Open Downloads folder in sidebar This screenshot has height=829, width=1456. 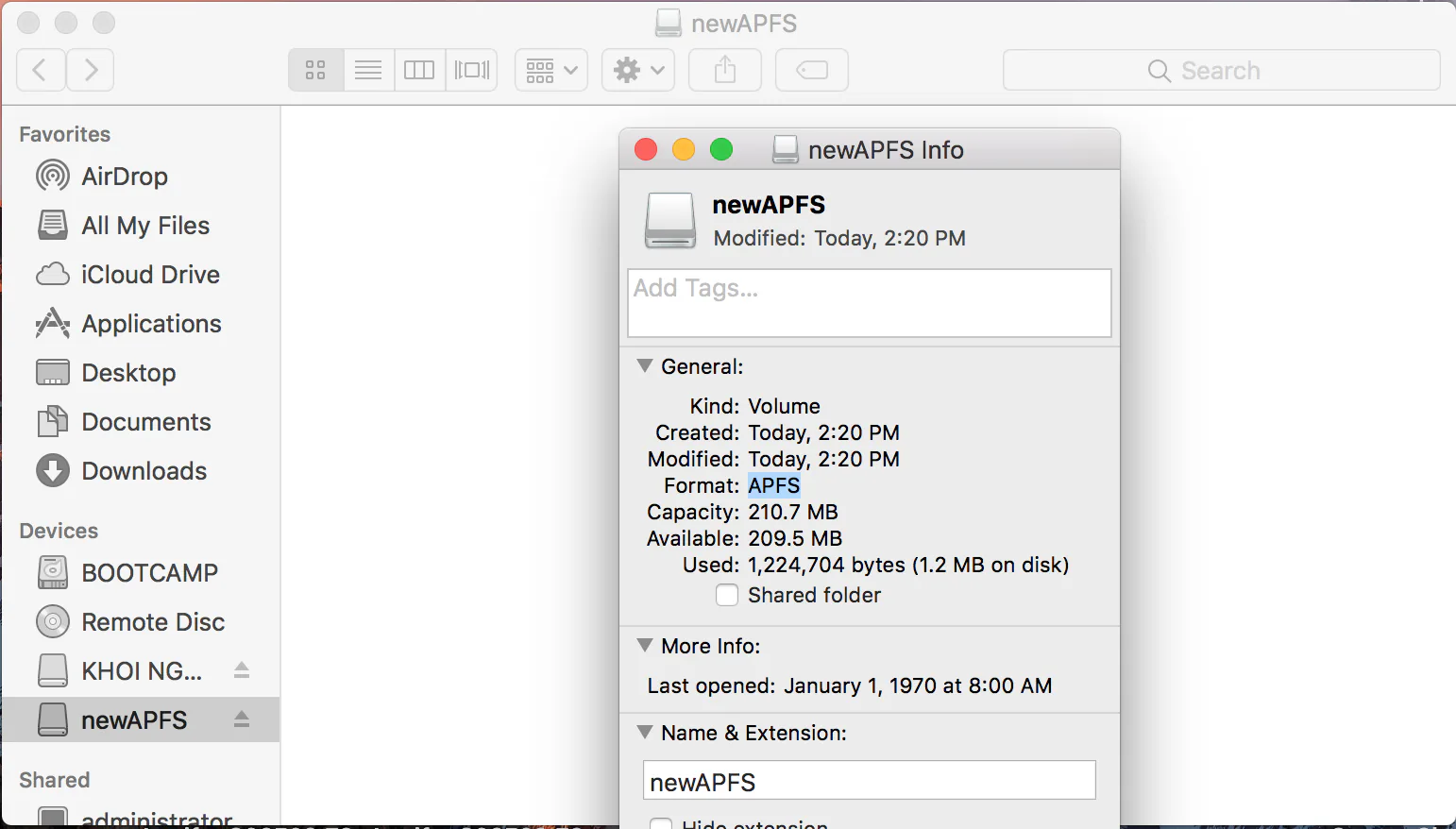tap(142, 471)
